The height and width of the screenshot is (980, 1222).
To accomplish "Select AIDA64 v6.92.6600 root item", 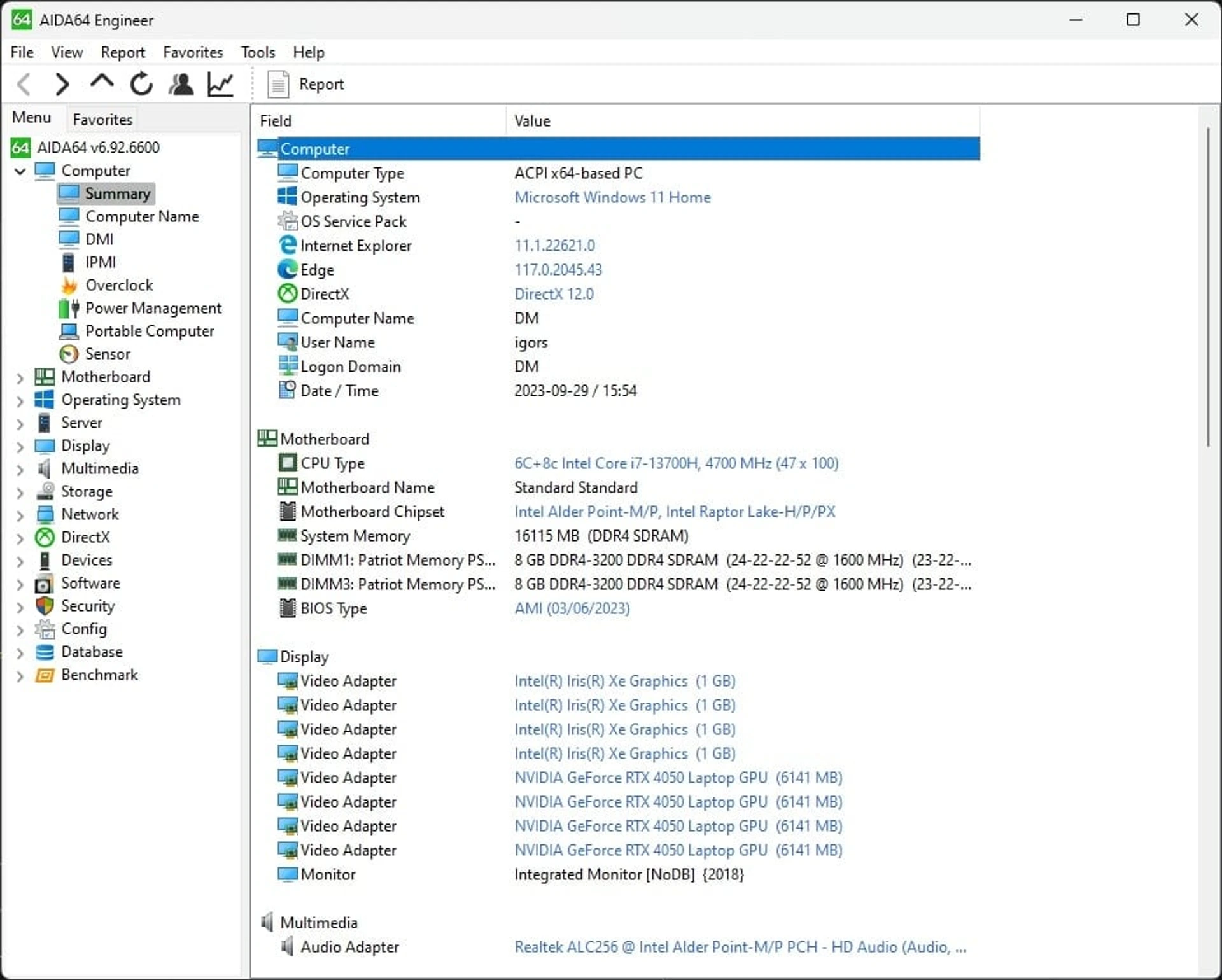I will tap(85, 148).
